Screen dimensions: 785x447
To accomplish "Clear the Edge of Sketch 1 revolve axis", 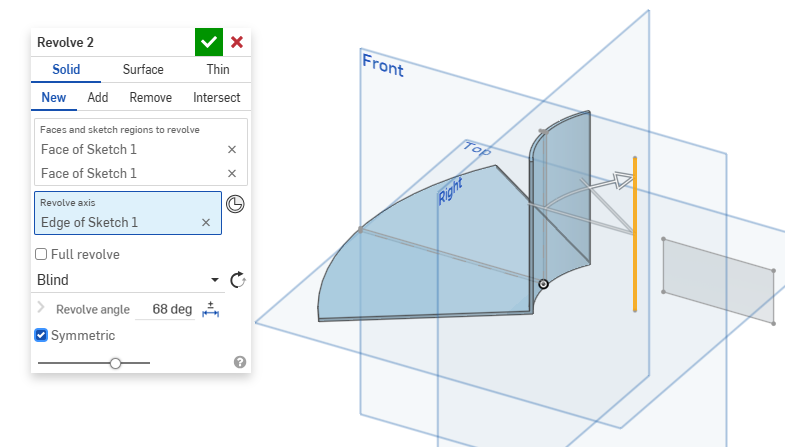I will pyautogui.click(x=206, y=222).
